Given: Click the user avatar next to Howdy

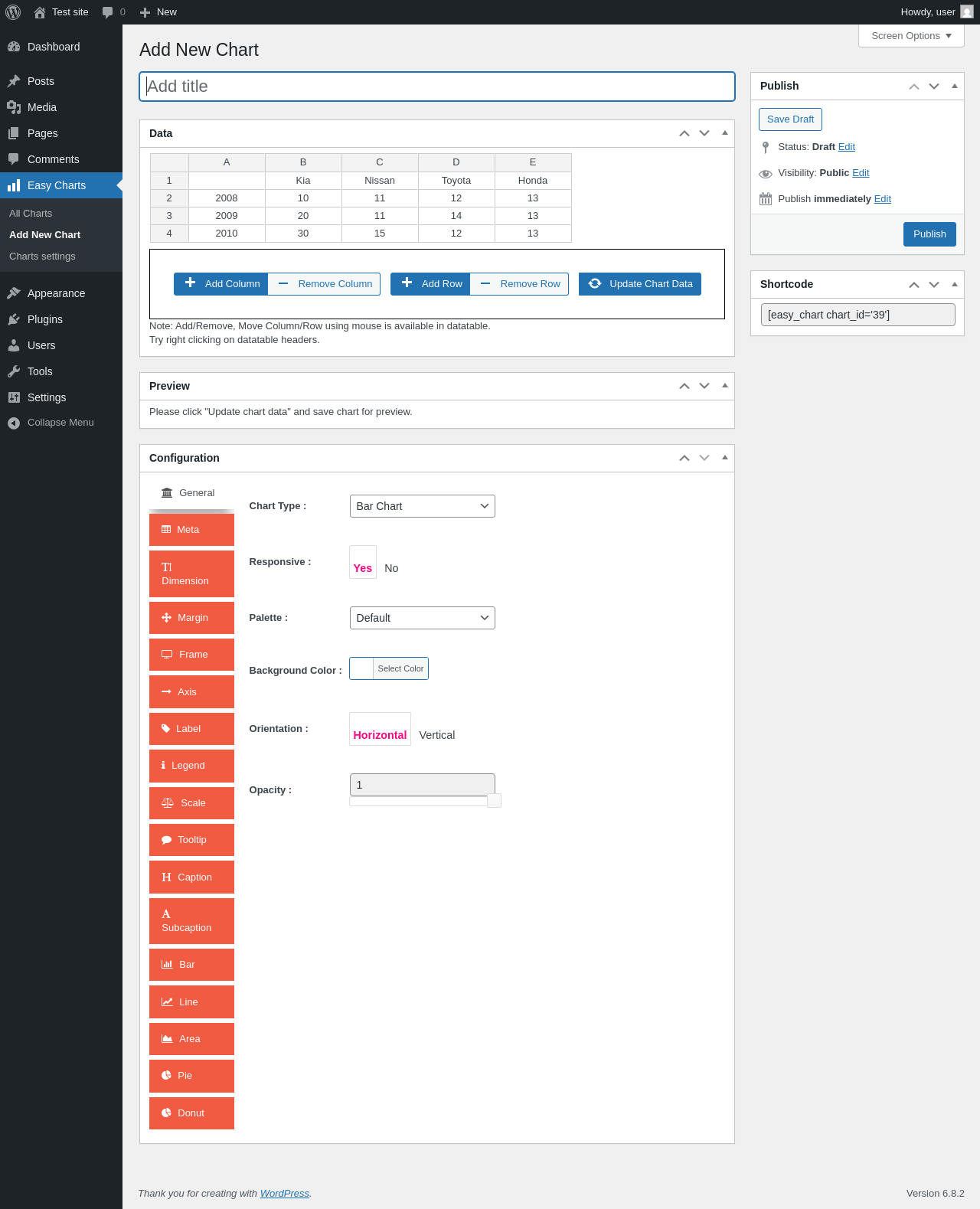Looking at the screenshot, I should 967,12.
